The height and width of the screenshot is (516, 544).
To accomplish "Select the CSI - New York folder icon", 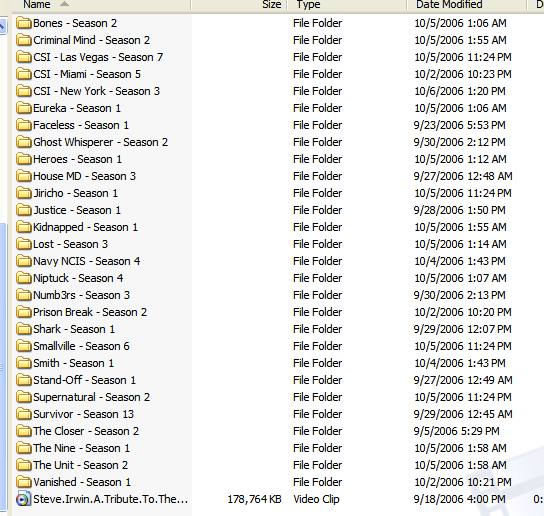I will point(24,91).
